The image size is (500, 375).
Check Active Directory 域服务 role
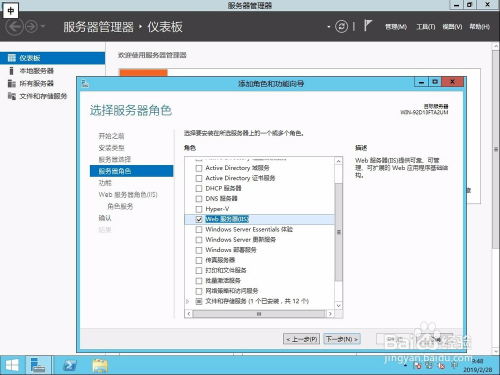click(x=199, y=168)
